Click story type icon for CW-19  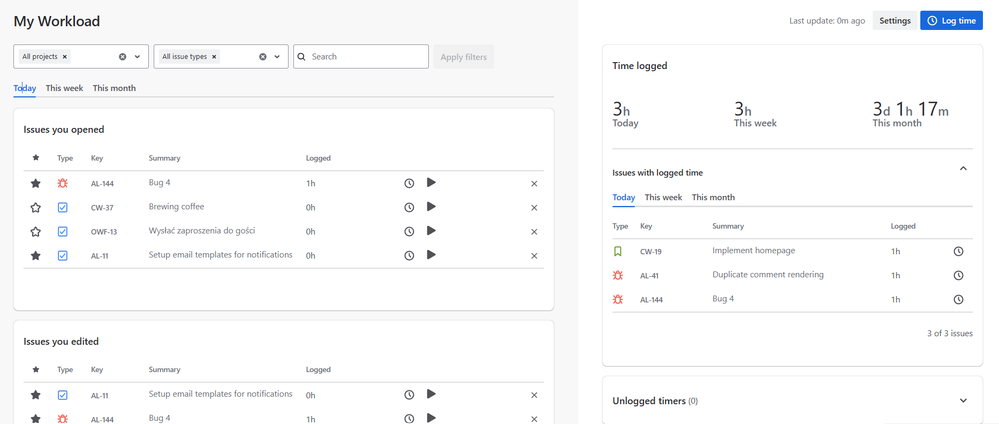pos(617,251)
